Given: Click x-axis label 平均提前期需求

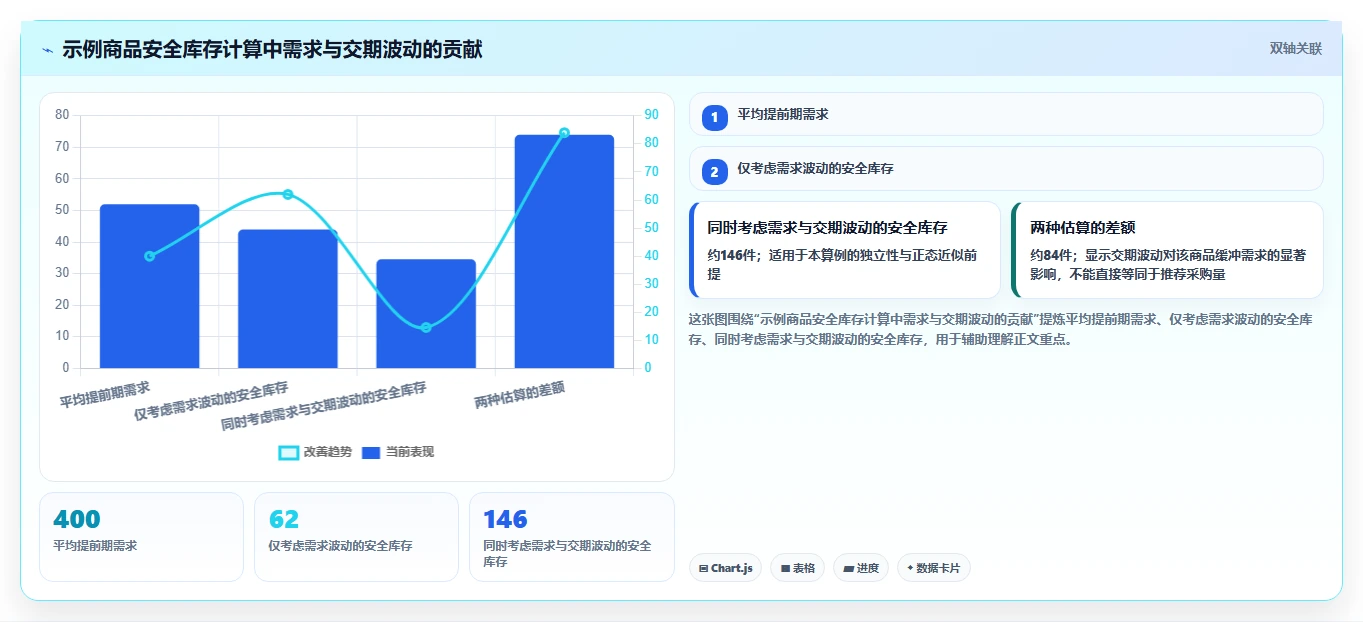Looking at the screenshot, I should click(105, 394).
